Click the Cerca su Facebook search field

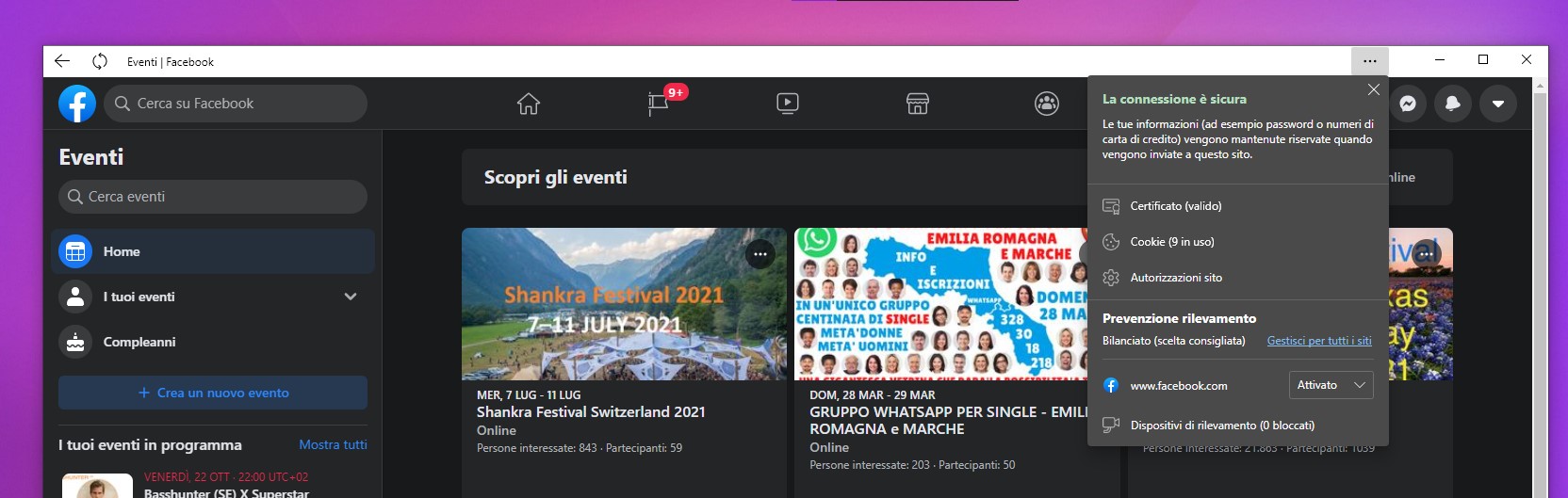click(236, 104)
